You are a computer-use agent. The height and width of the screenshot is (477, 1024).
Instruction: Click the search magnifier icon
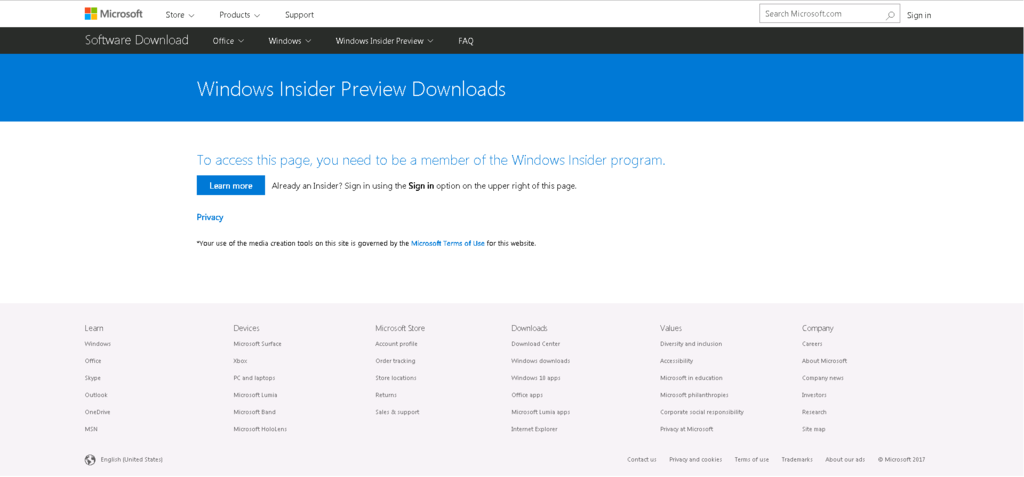[890, 14]
